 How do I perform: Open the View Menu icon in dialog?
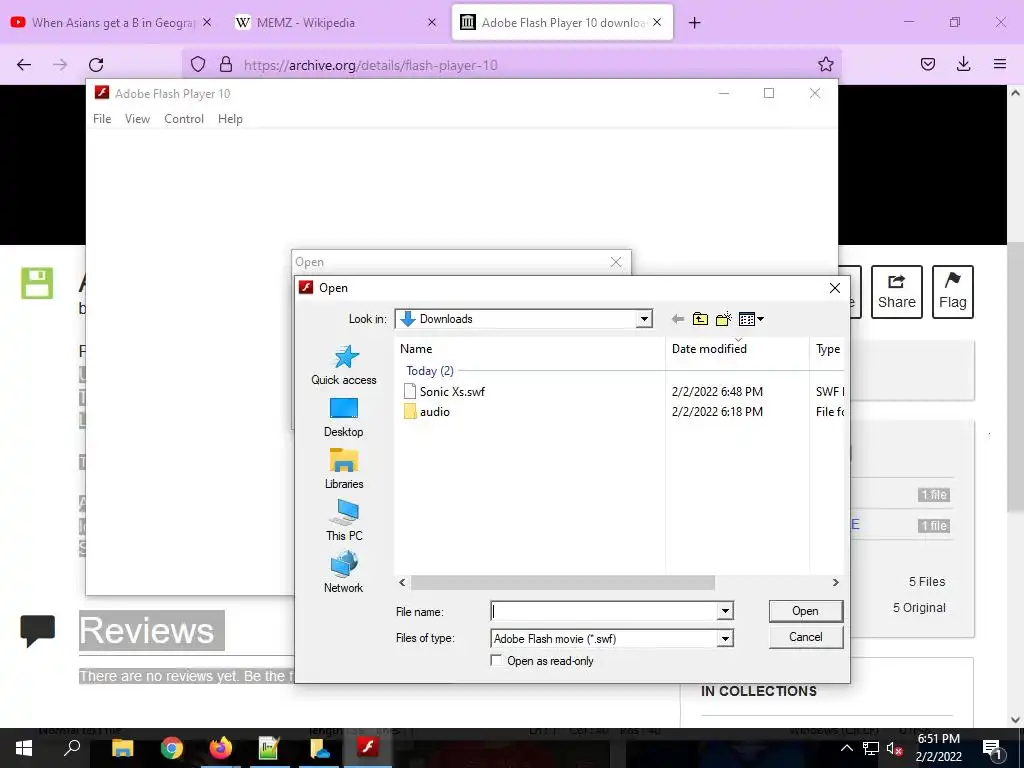coord(751,319)
